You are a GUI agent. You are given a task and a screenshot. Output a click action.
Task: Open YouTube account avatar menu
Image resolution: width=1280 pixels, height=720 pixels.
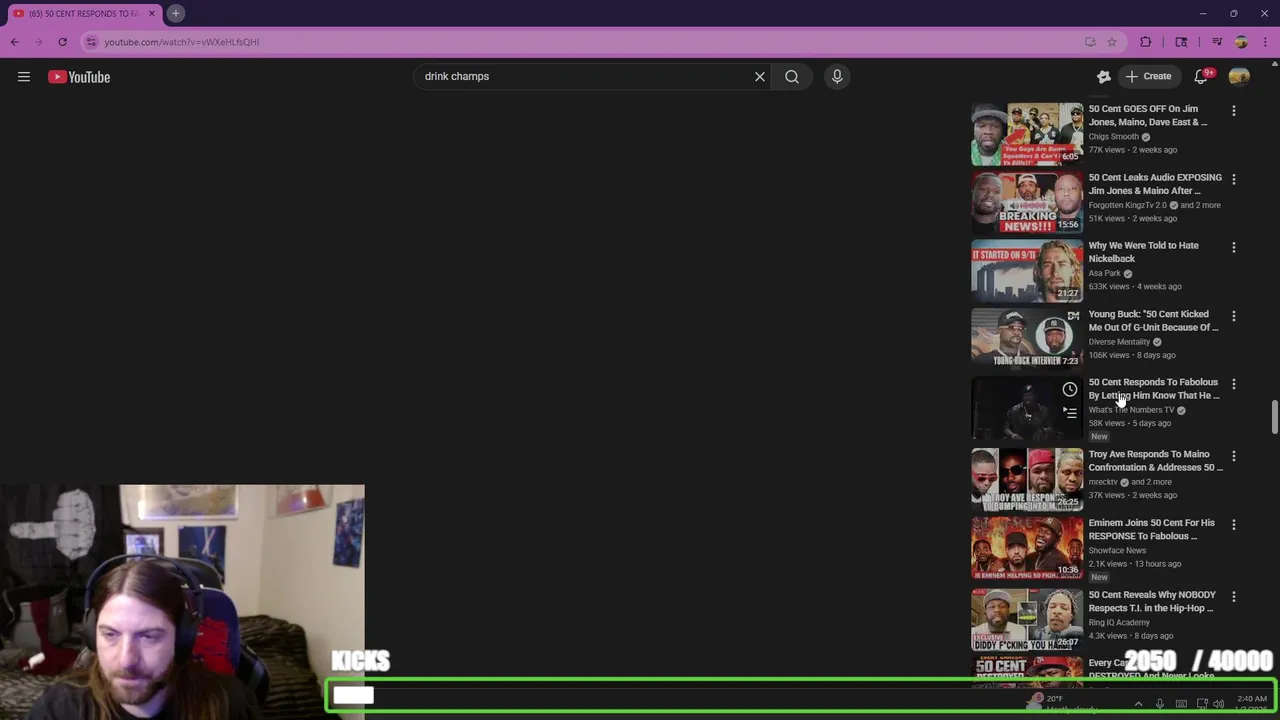click(x=1239, y=77)
